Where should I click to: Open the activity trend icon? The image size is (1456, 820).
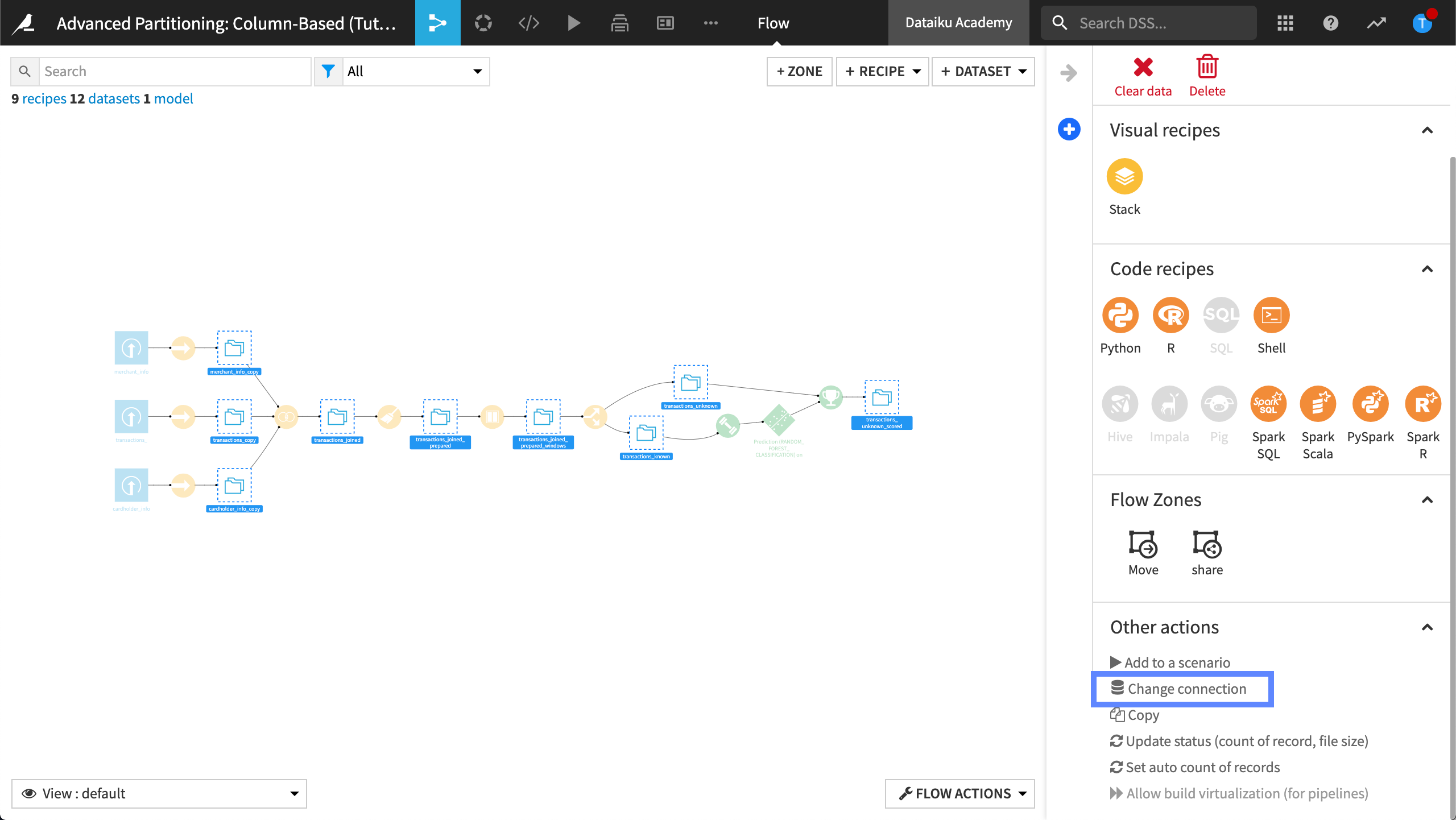point(1376,23)
